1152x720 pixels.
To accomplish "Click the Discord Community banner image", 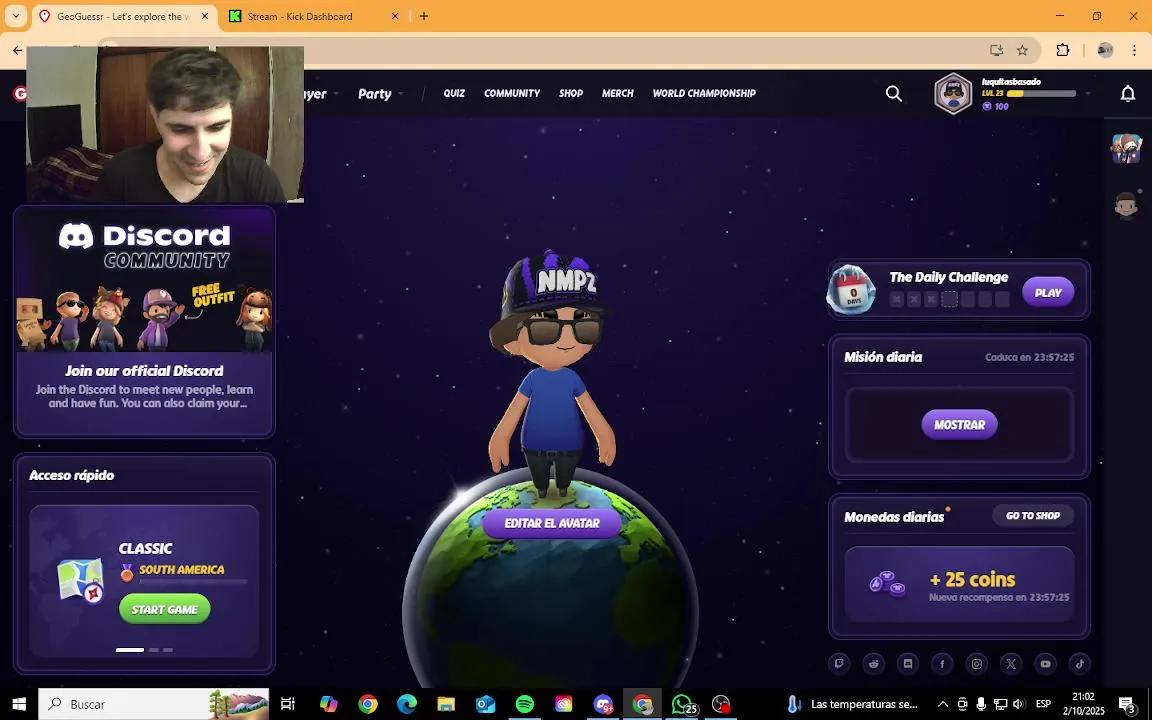I will [145, 280].
